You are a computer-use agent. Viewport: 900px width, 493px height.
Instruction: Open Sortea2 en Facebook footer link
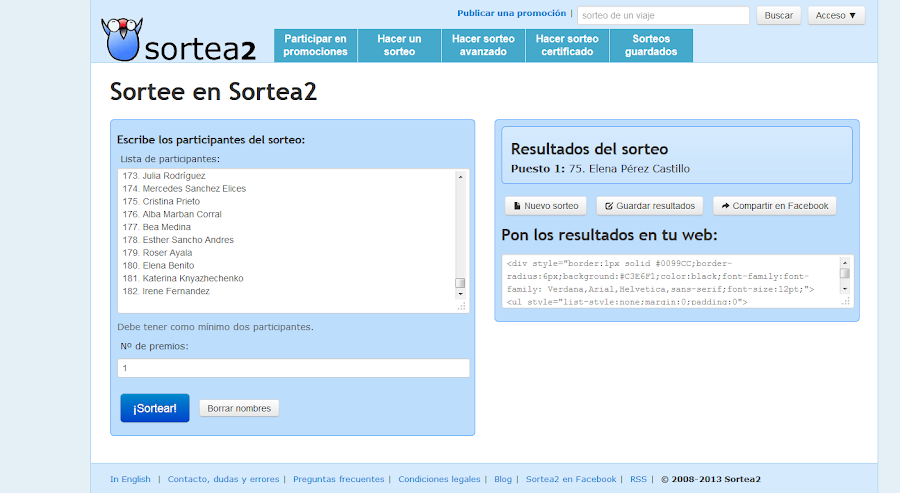click(x=571, y=479)
